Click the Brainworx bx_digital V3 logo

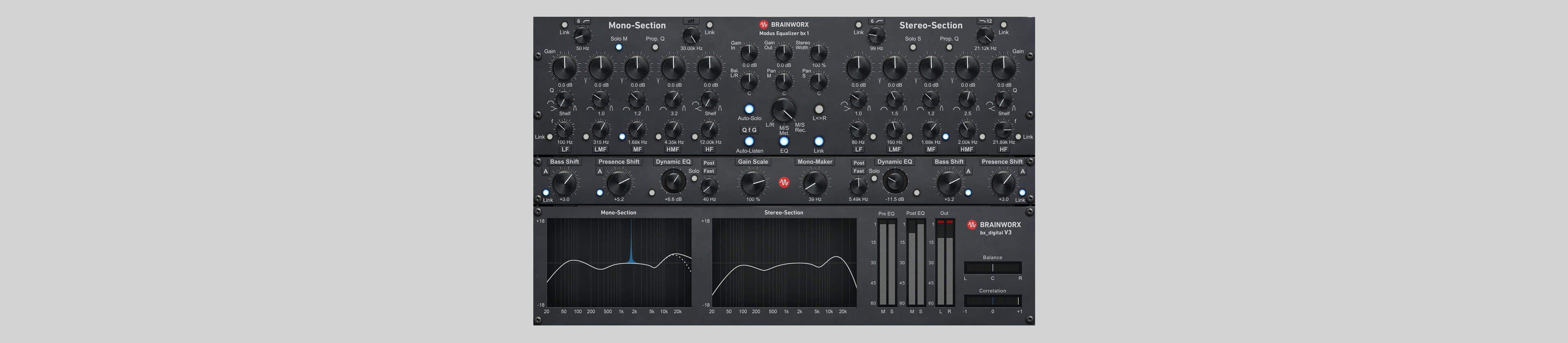[x=994, y=227]
